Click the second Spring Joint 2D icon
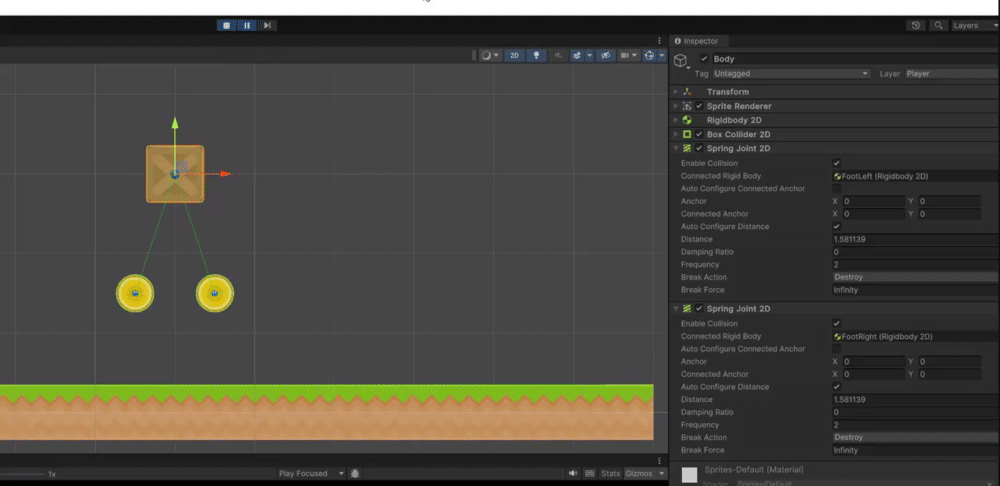Screen dimensions: 1000x486 687,309
